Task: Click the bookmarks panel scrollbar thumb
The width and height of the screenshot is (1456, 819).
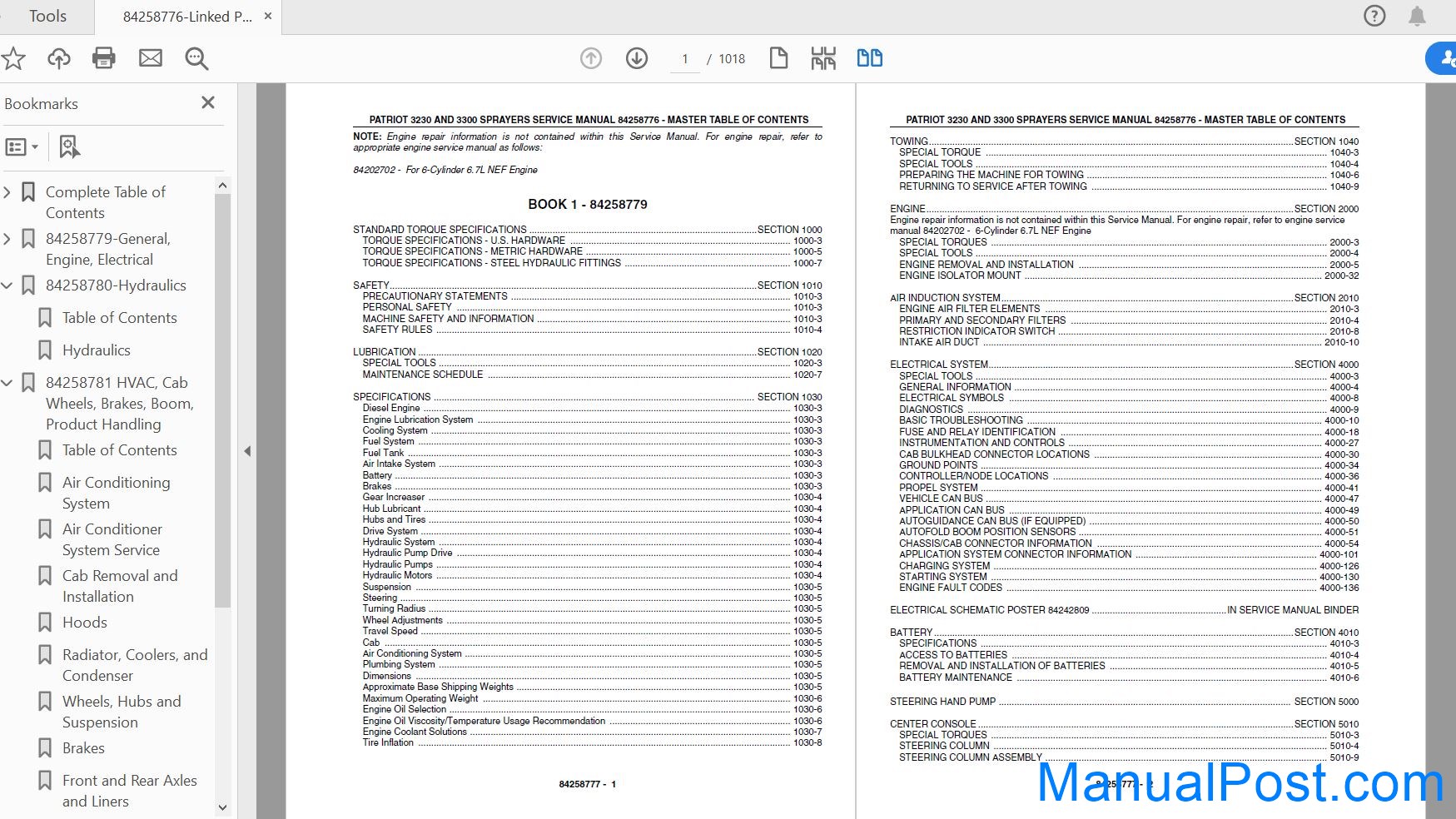Action: 222,400
